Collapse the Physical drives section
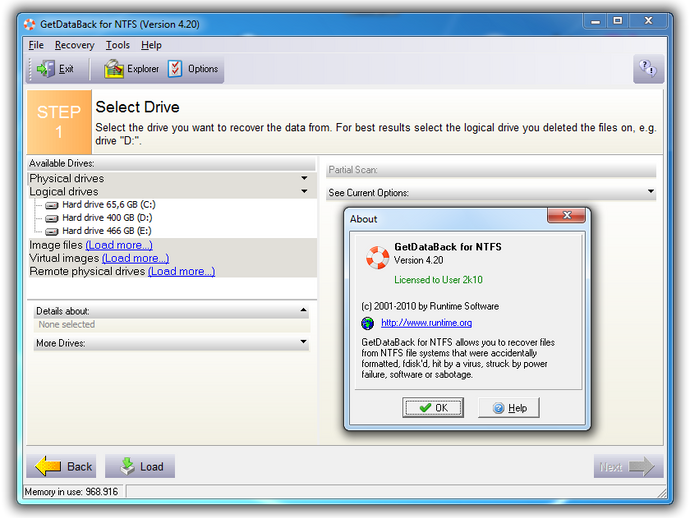The height and width of the screenshot is (518, 690). (304, 178)
